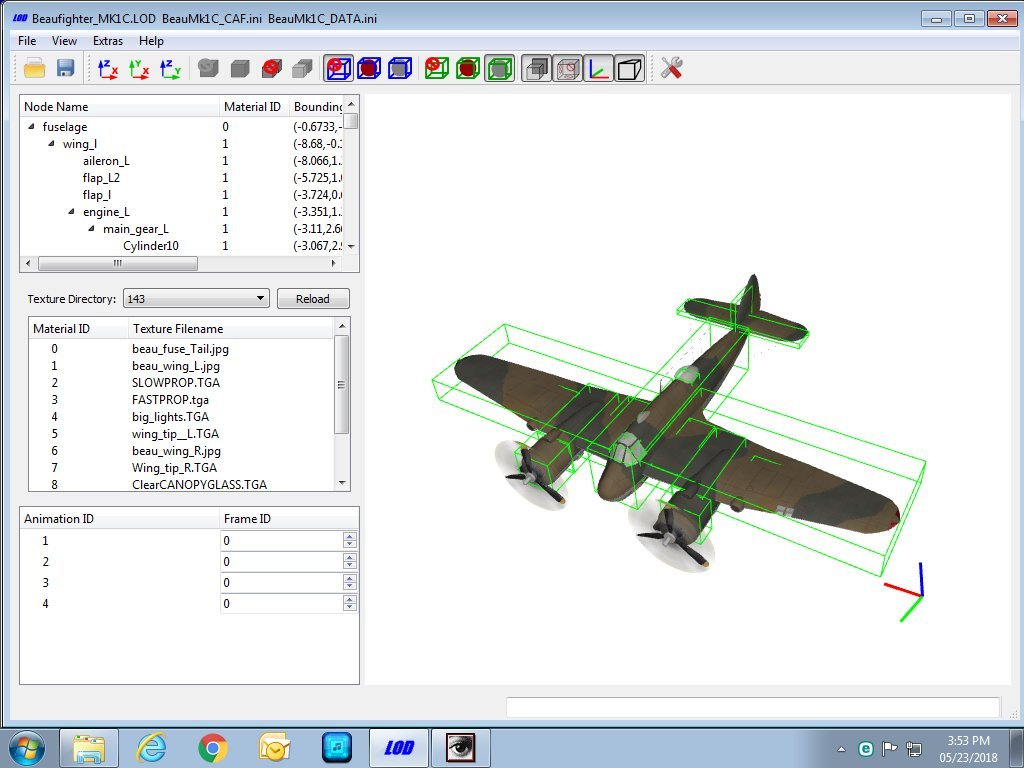Open the File menu
The width and height of the screenshot is (1024, 768).
27,40
